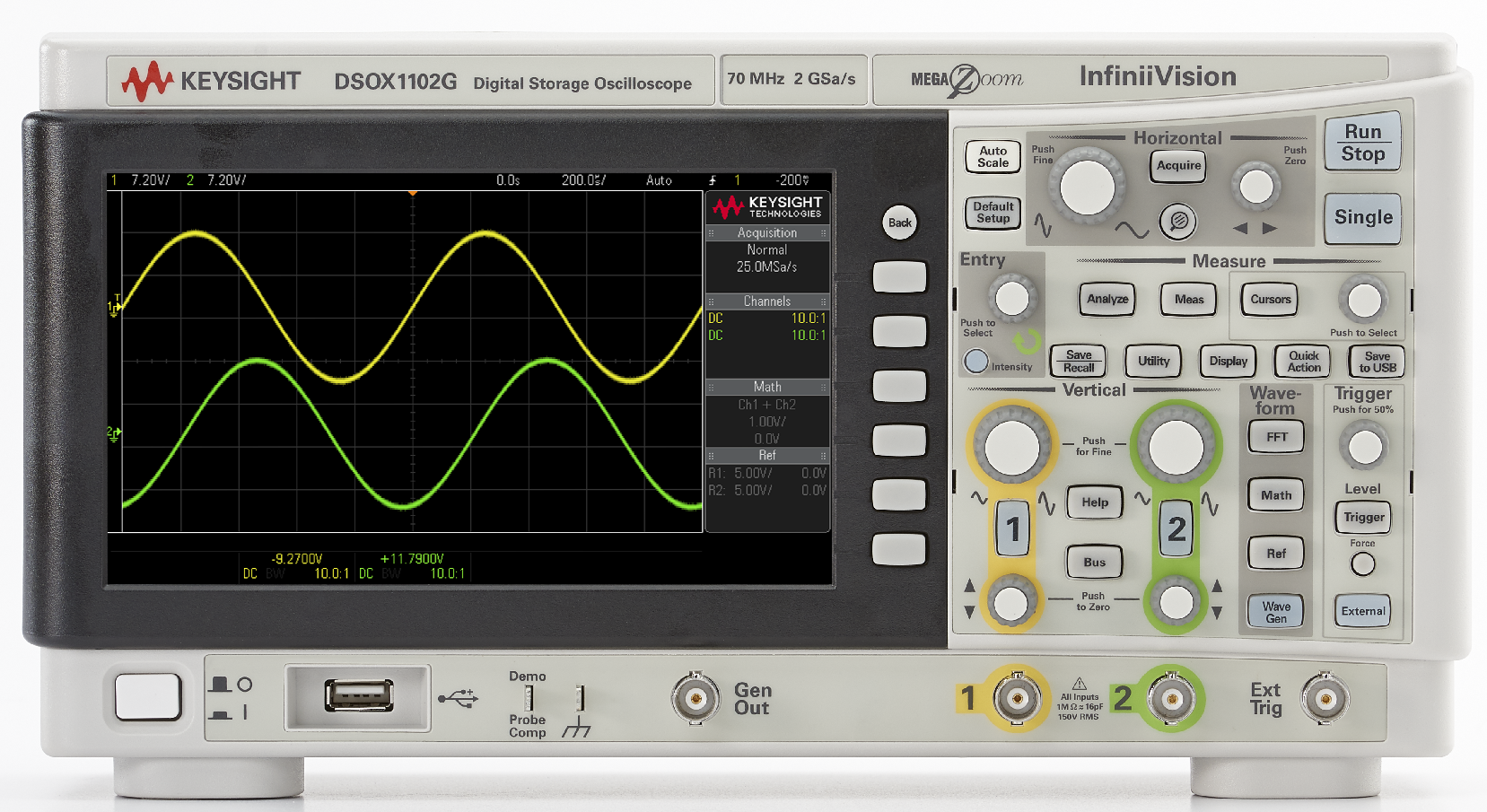Click the softkey beside R1 and R2 rows
This screenshot has width=1487, height=812.
(899, 494)
